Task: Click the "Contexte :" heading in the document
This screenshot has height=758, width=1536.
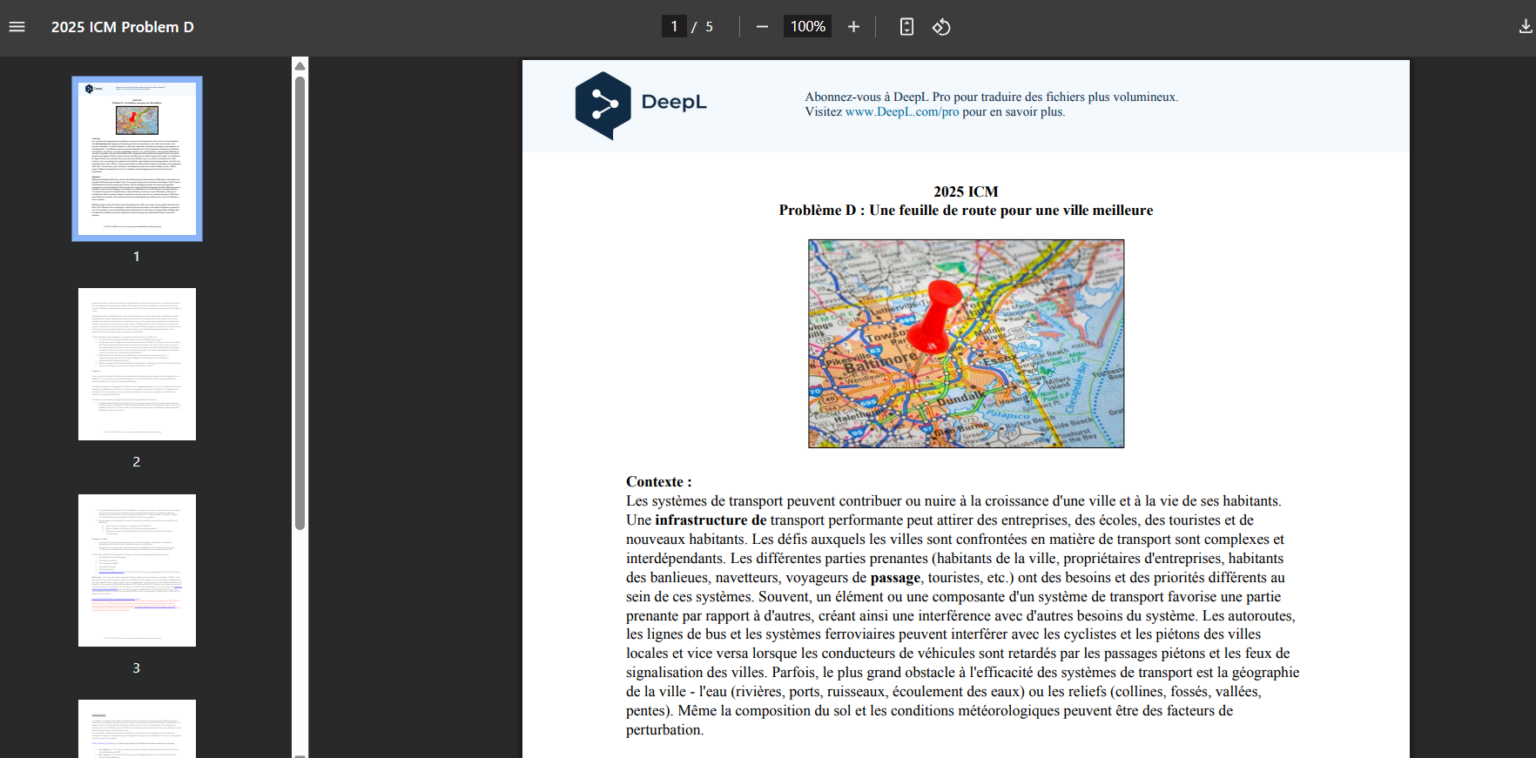Action: click(x=658, y=482)
